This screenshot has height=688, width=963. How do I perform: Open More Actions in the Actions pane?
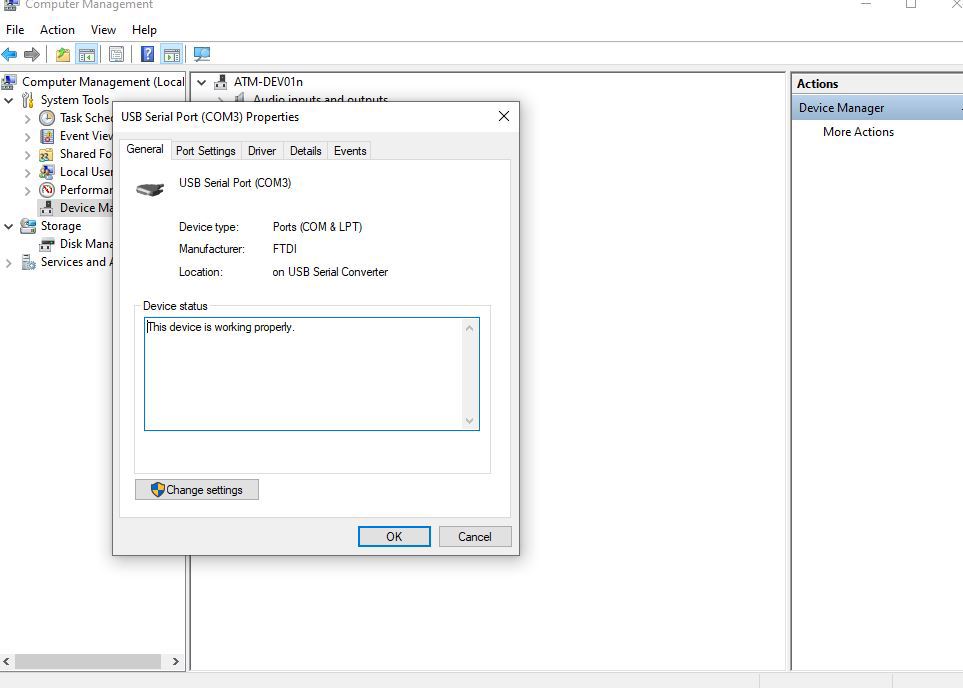pos(857,131)
